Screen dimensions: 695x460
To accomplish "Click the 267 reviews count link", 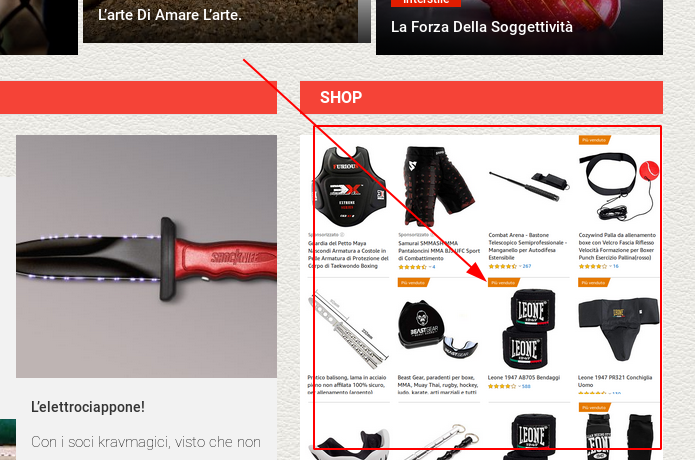I will [527, 266].
